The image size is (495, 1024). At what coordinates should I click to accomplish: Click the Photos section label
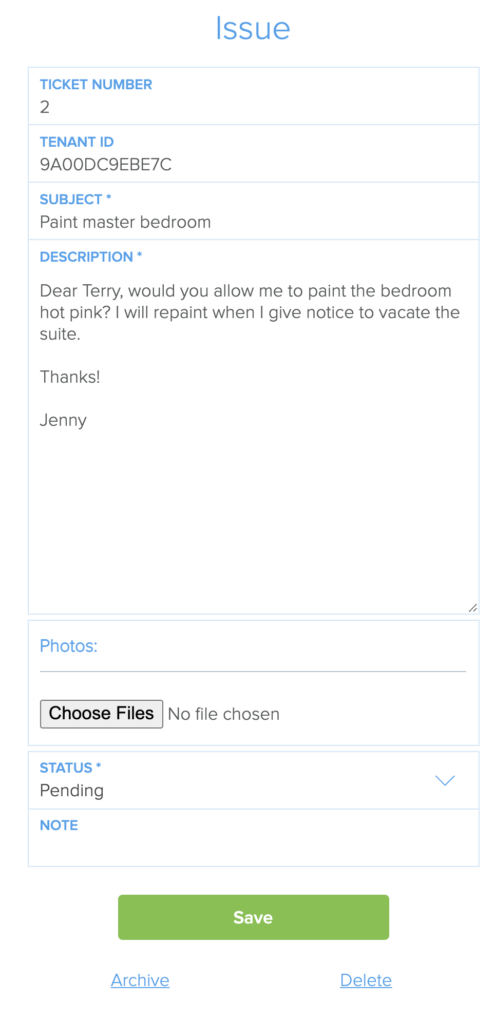click(x=69, y=646)
